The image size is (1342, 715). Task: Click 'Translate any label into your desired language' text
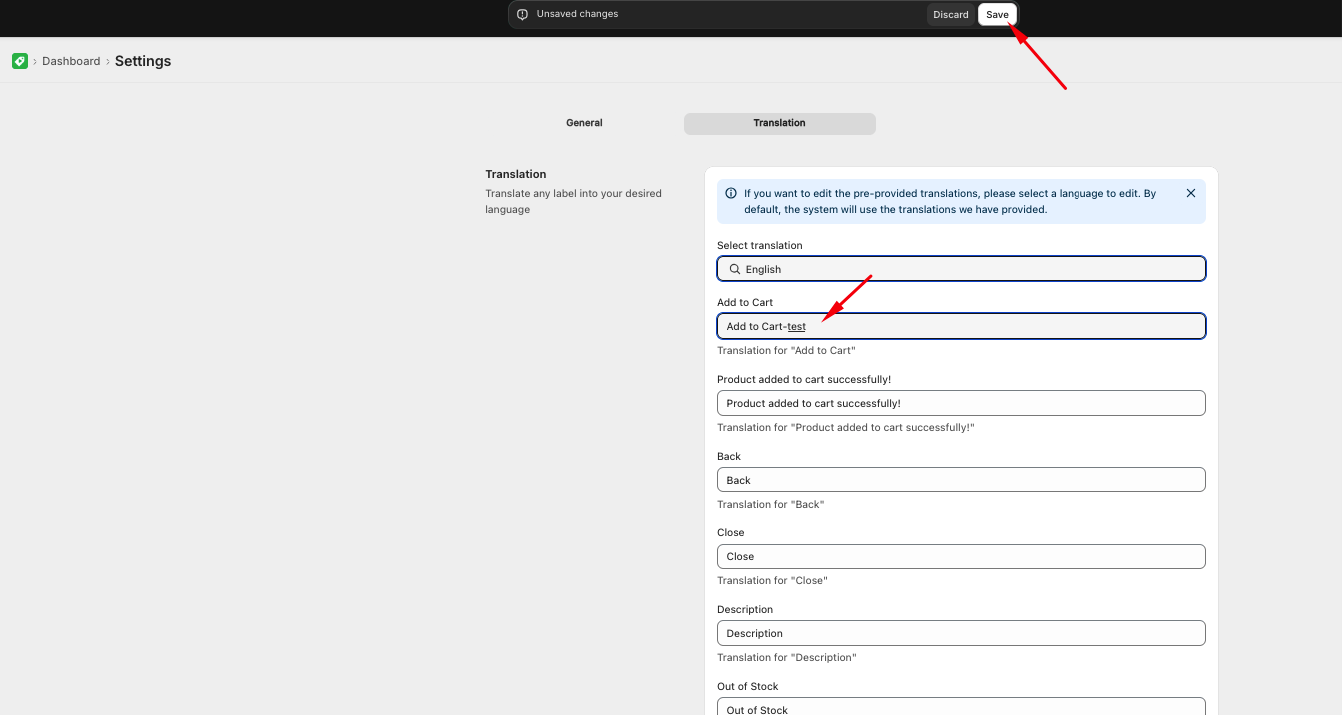[x=574, y=201]
